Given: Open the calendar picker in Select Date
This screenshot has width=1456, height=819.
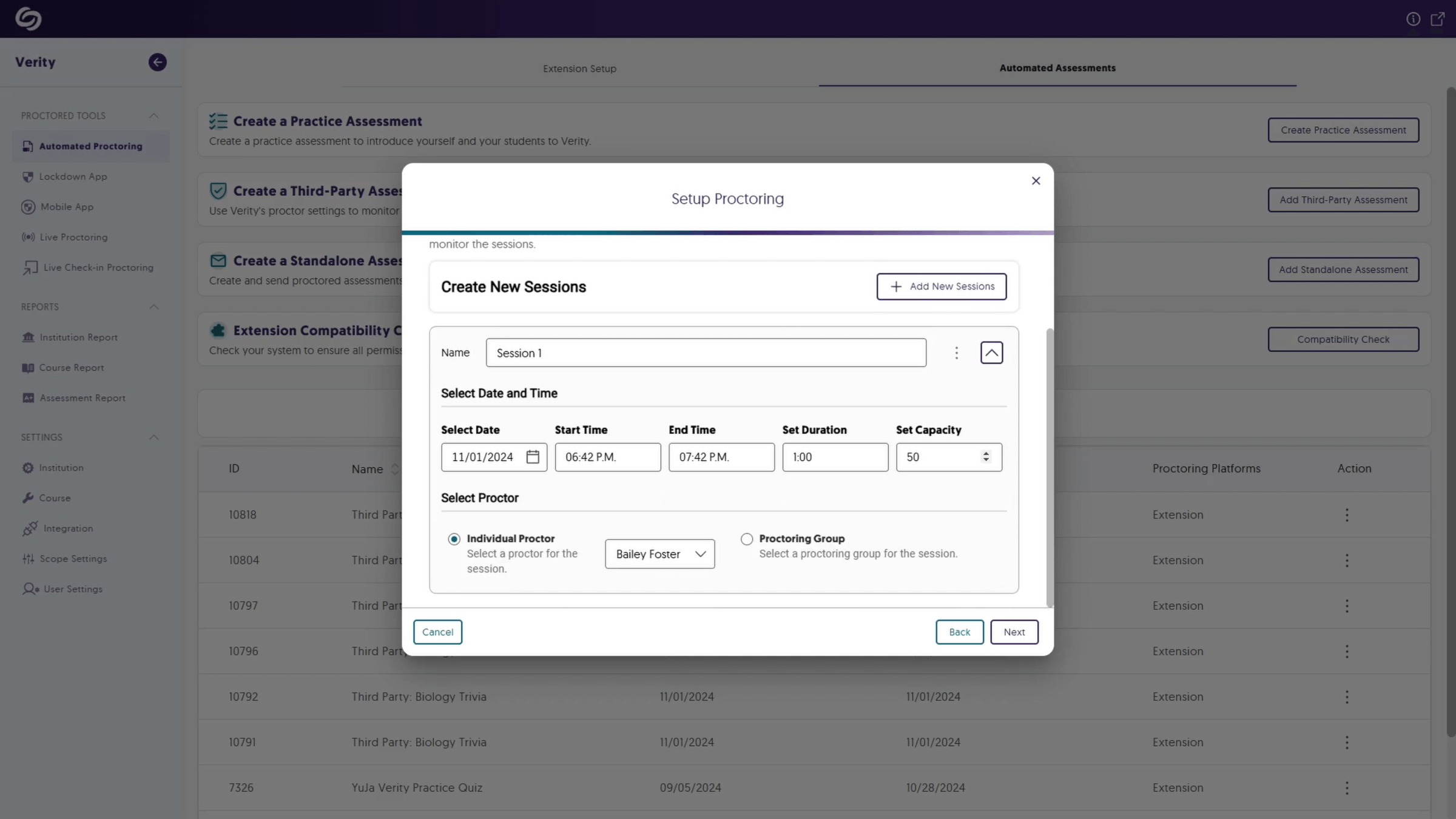Looking at the screenshot, I should [x=533, y=457].
